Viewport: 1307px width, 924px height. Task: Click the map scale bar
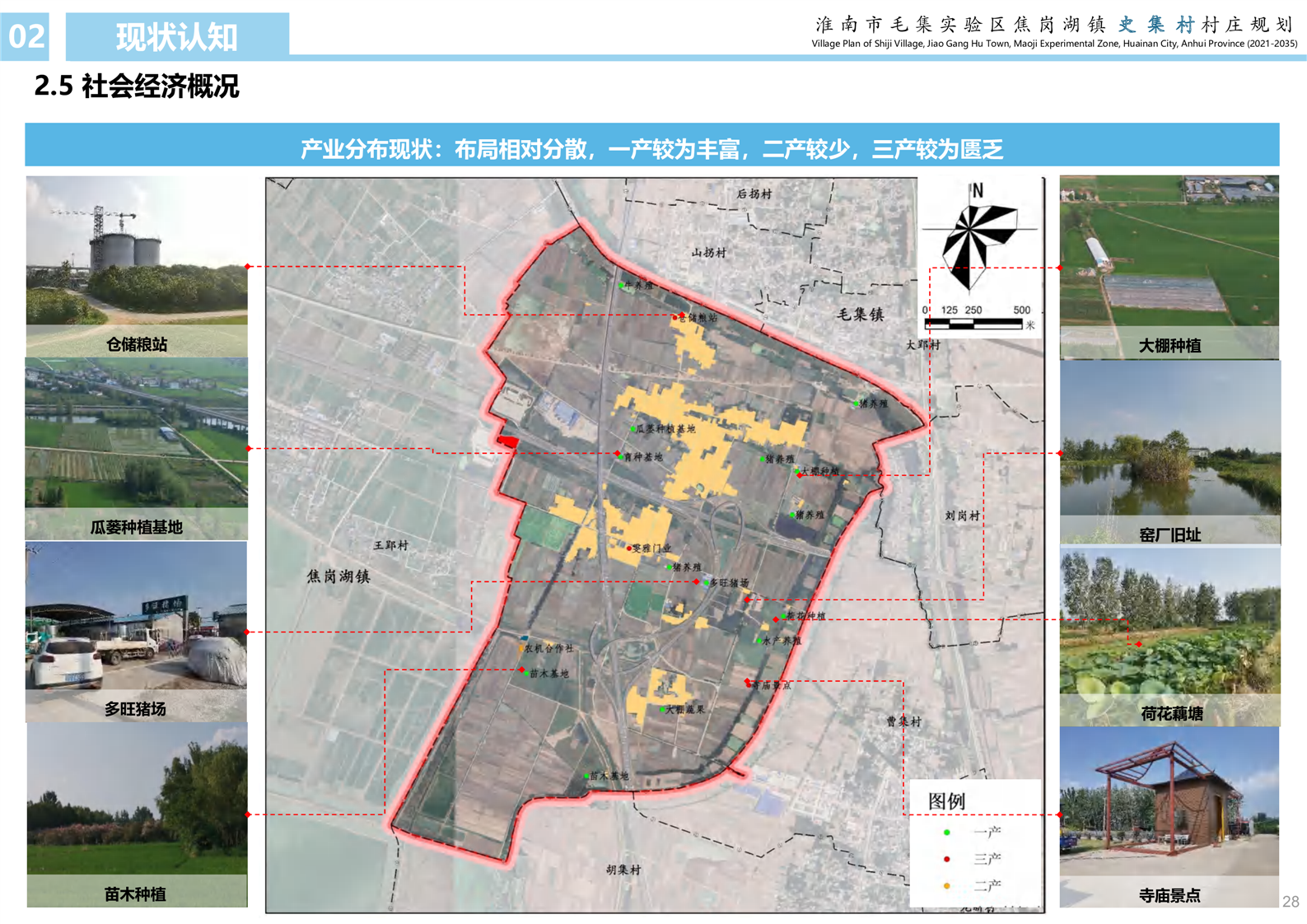click(x=973, y=324)
